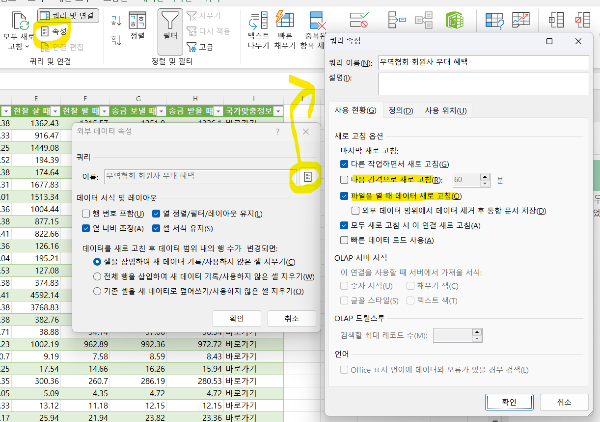The image size is (600, 422).
Task: Switch to the 사용 현황 tab
Action: [x=355, y=111]
